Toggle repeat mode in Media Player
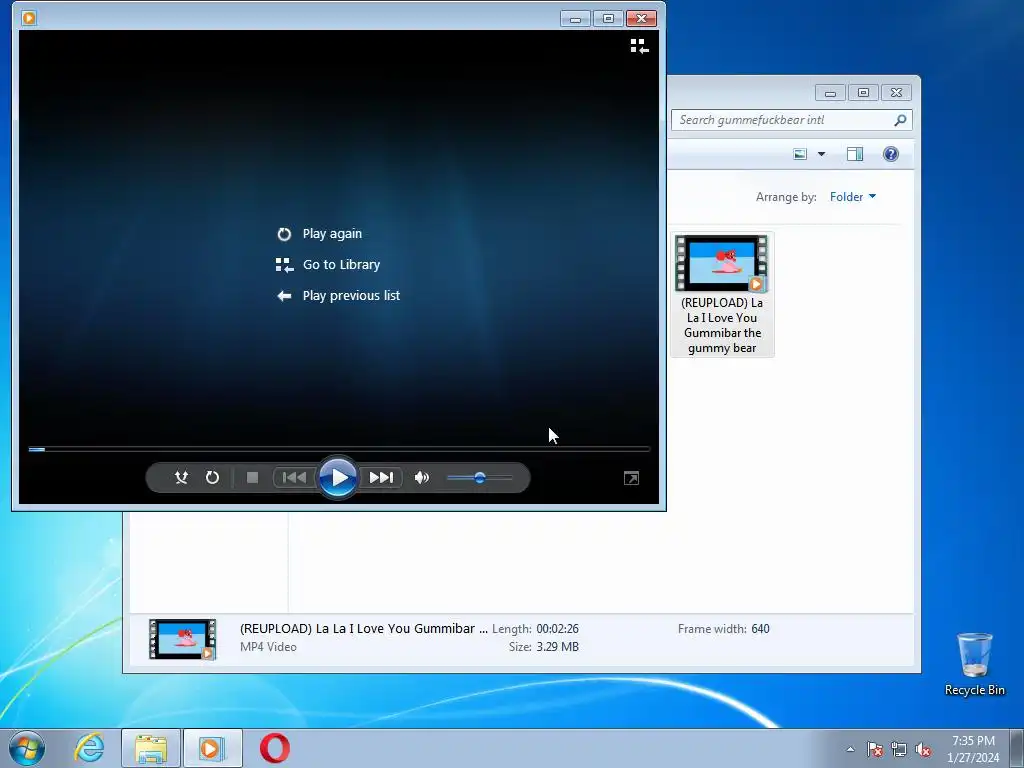Viewport: 1024px width, 768px height. 212,477
